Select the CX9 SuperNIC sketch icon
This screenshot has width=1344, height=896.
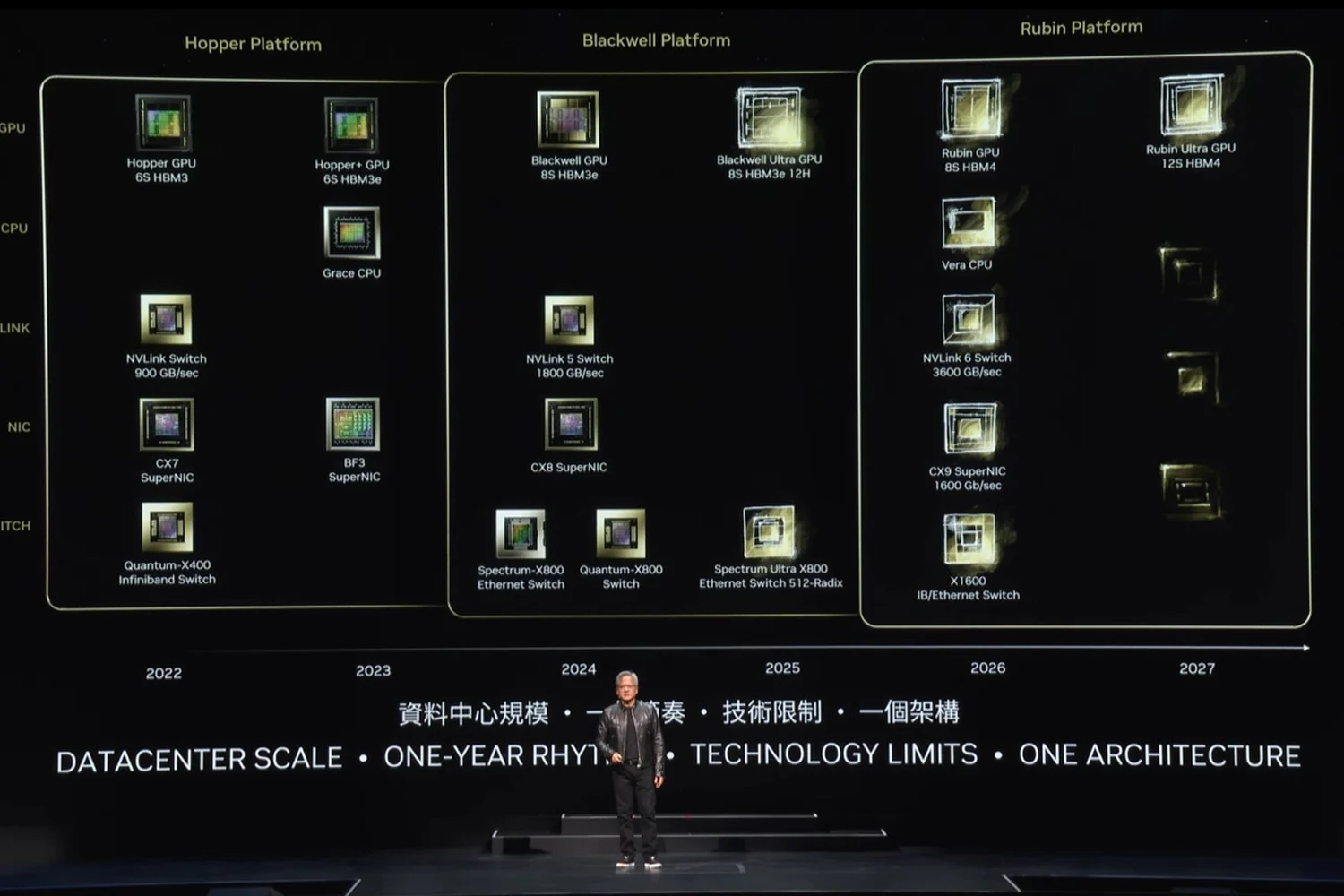(x=969, y=428)
